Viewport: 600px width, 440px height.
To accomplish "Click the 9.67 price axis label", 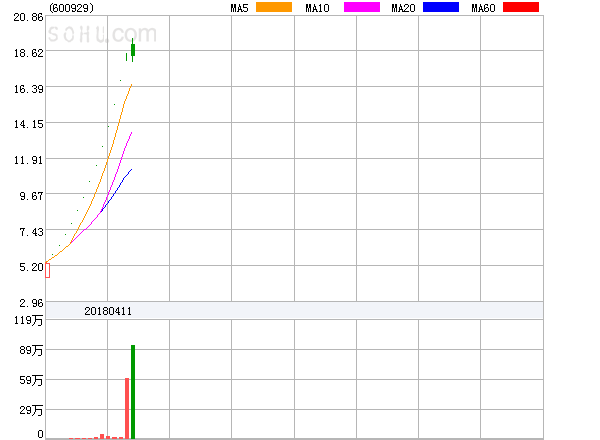I will coord(31,196).
